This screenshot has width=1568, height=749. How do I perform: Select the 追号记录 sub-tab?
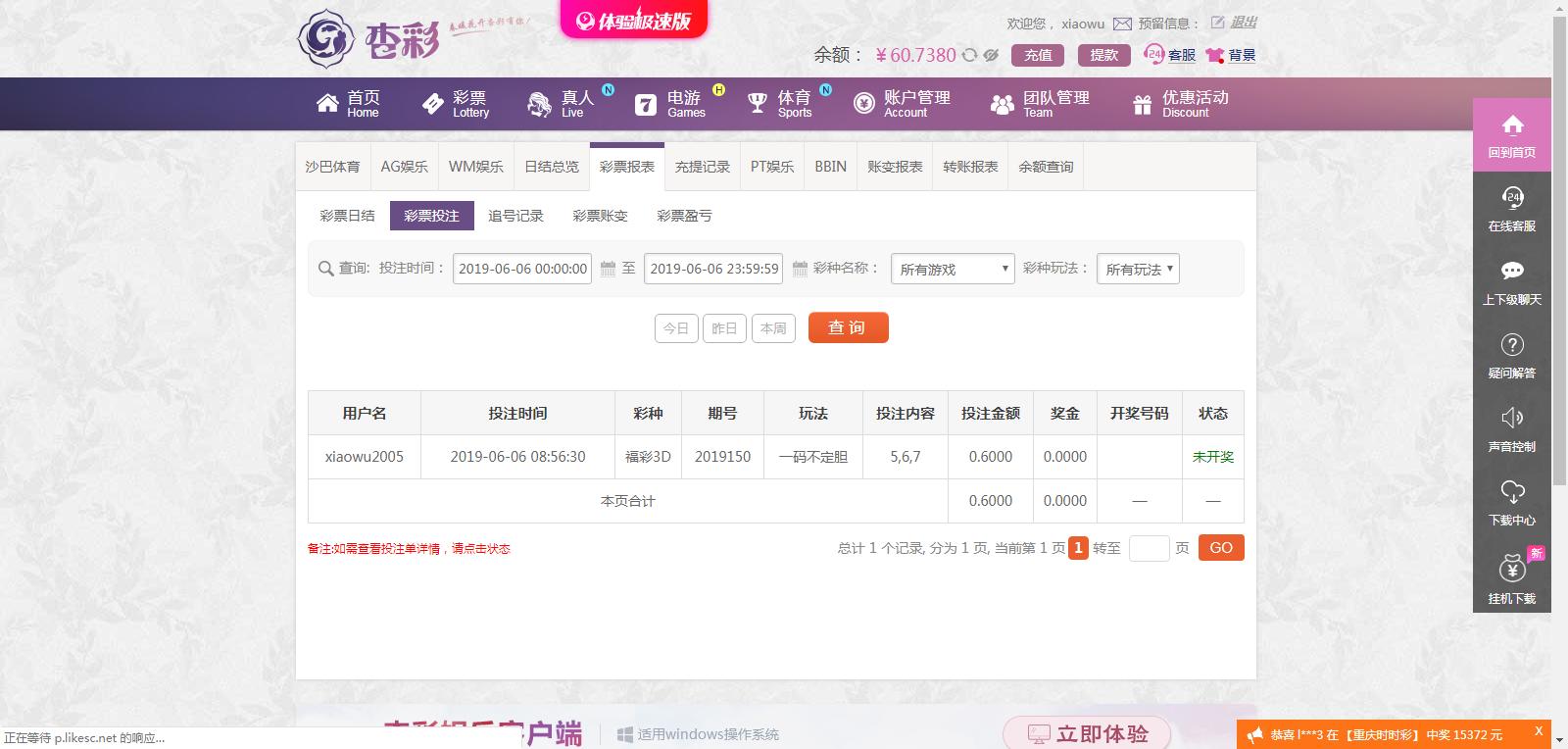515,216
